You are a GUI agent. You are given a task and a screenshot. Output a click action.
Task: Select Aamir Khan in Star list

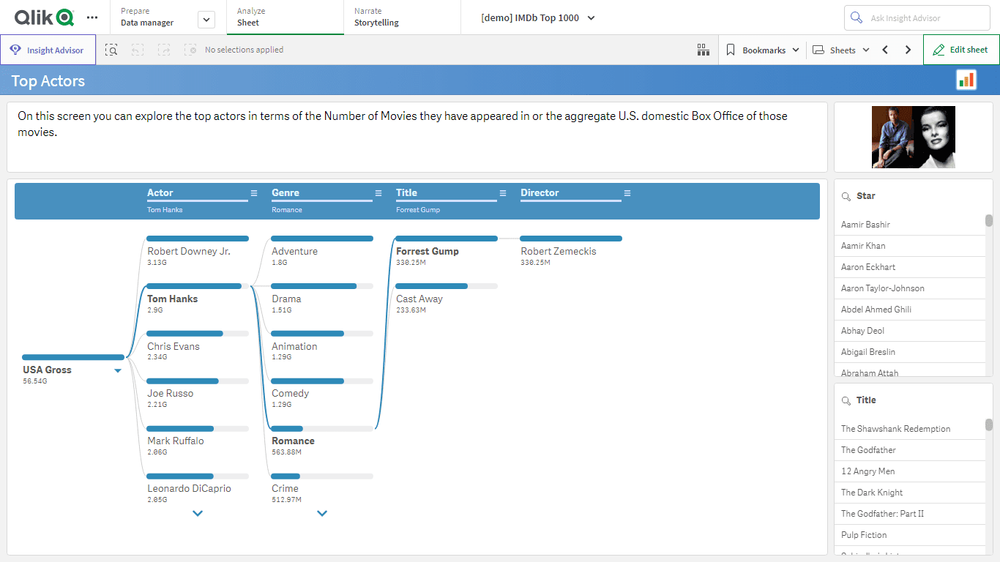863,246
